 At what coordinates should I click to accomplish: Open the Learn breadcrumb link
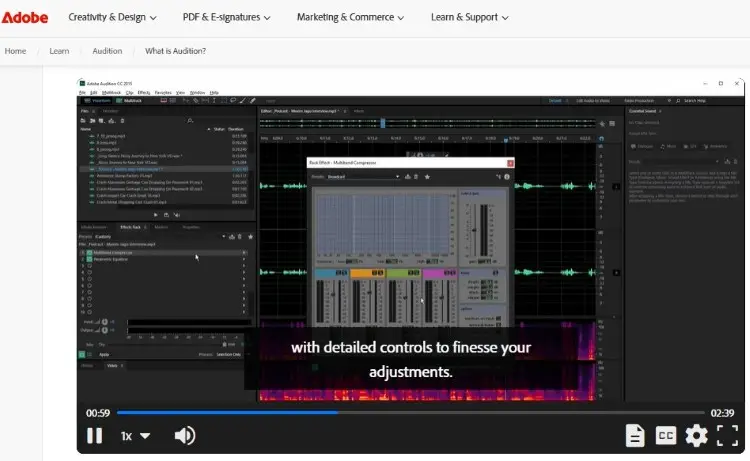tap(59, 51)
